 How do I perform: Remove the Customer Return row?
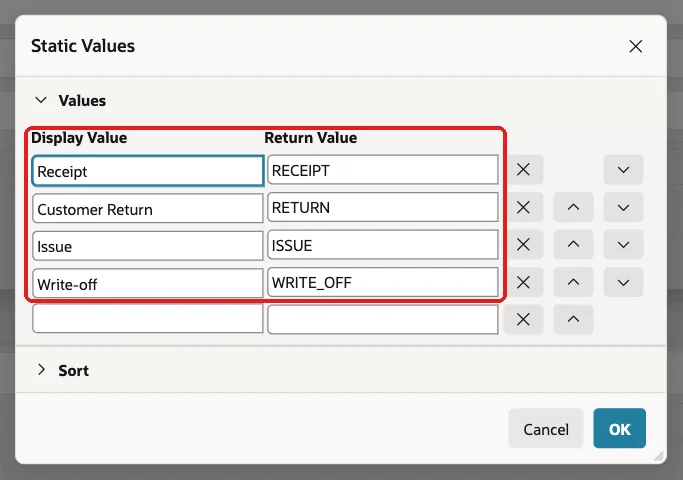(523, 207)
